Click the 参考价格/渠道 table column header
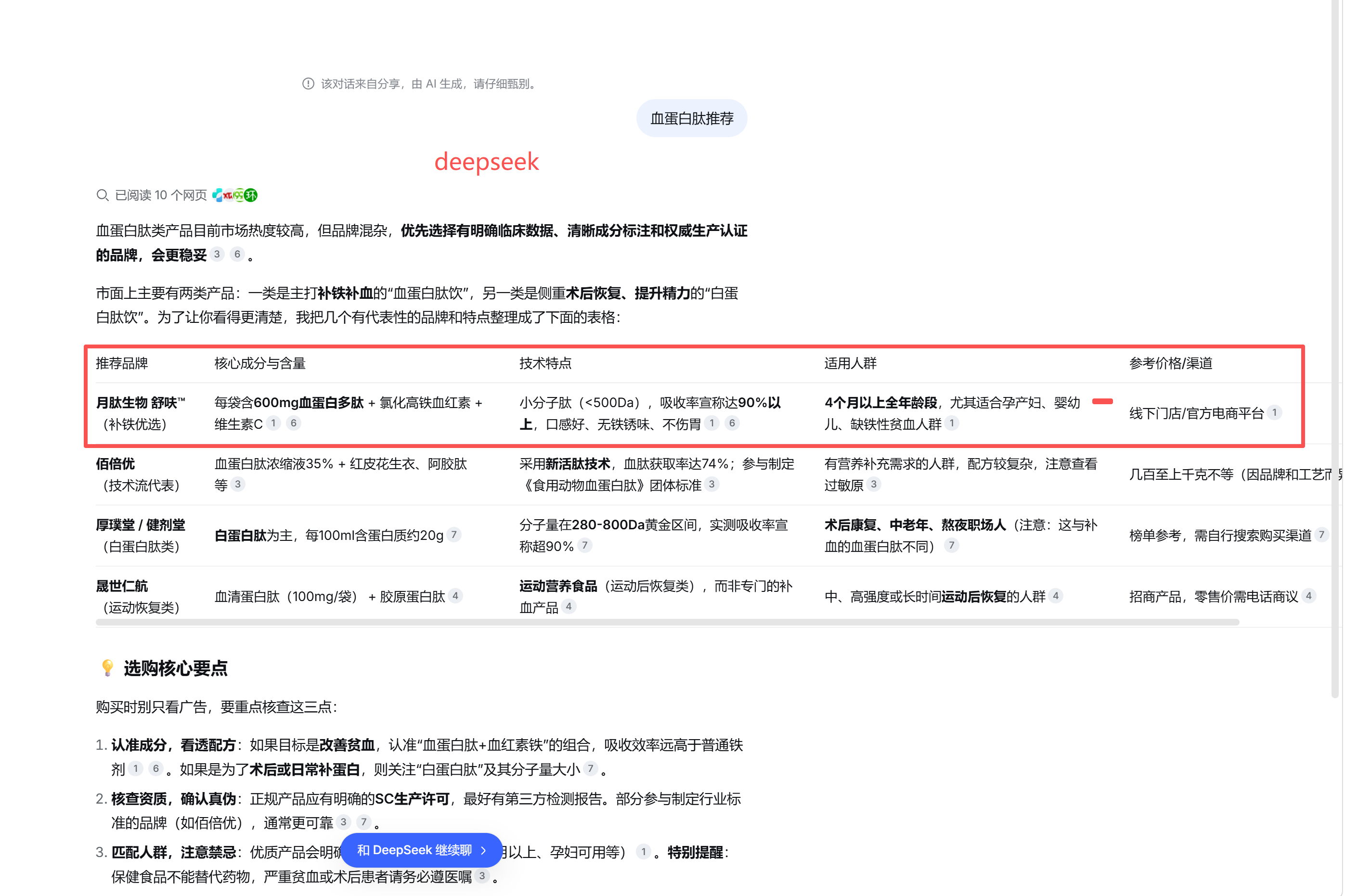The height and width of the screenshot is (896, 1345). click(x=1170, y=363)
